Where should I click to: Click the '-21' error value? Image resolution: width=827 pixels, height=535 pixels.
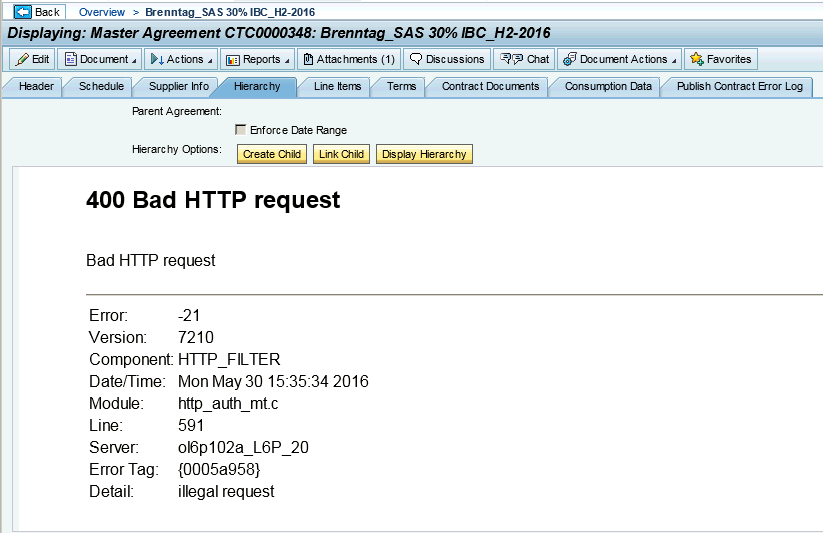[189, 316]
